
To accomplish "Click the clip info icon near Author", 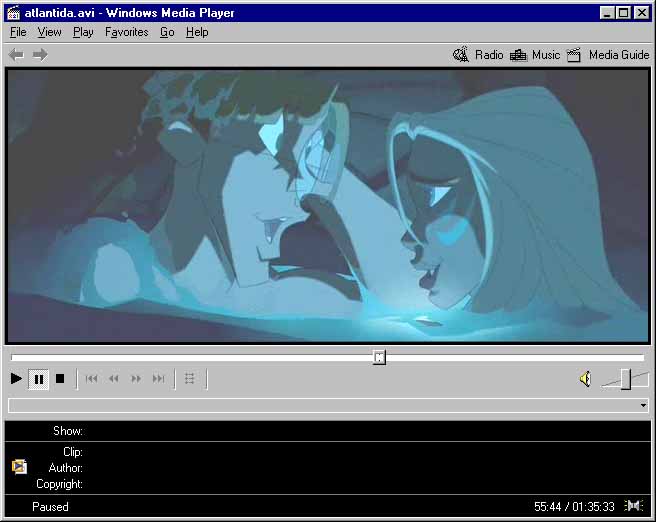I will (19, 467).
